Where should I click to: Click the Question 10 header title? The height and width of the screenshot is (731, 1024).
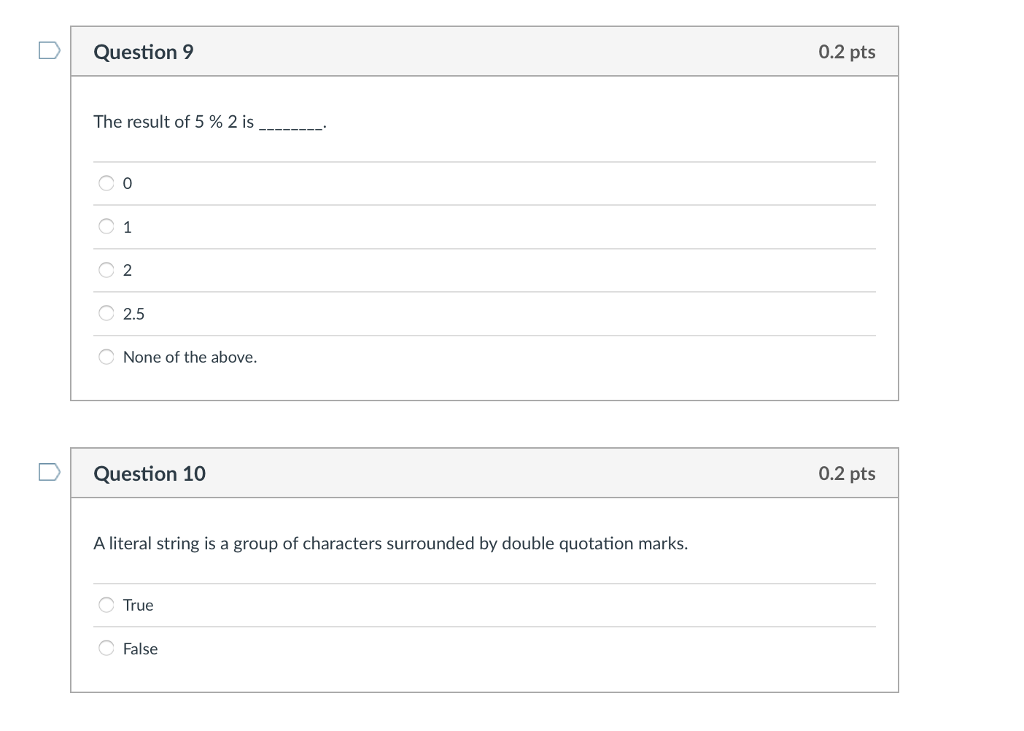point(149,473)
